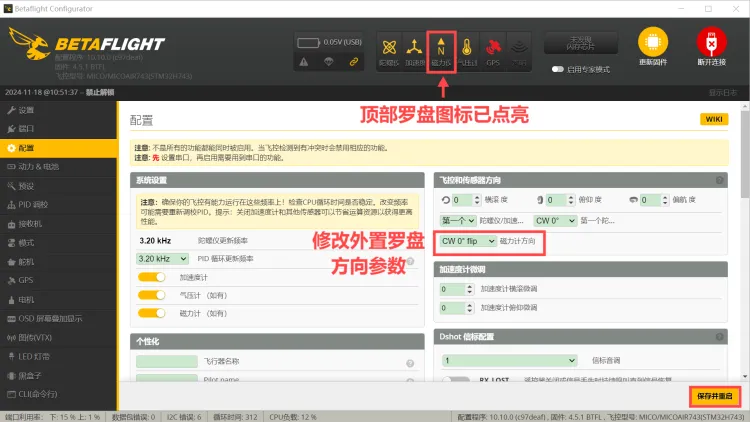750x422 pixels.
Task: Click the yaw degrees stepper arrows
Action: coord(665,200)
